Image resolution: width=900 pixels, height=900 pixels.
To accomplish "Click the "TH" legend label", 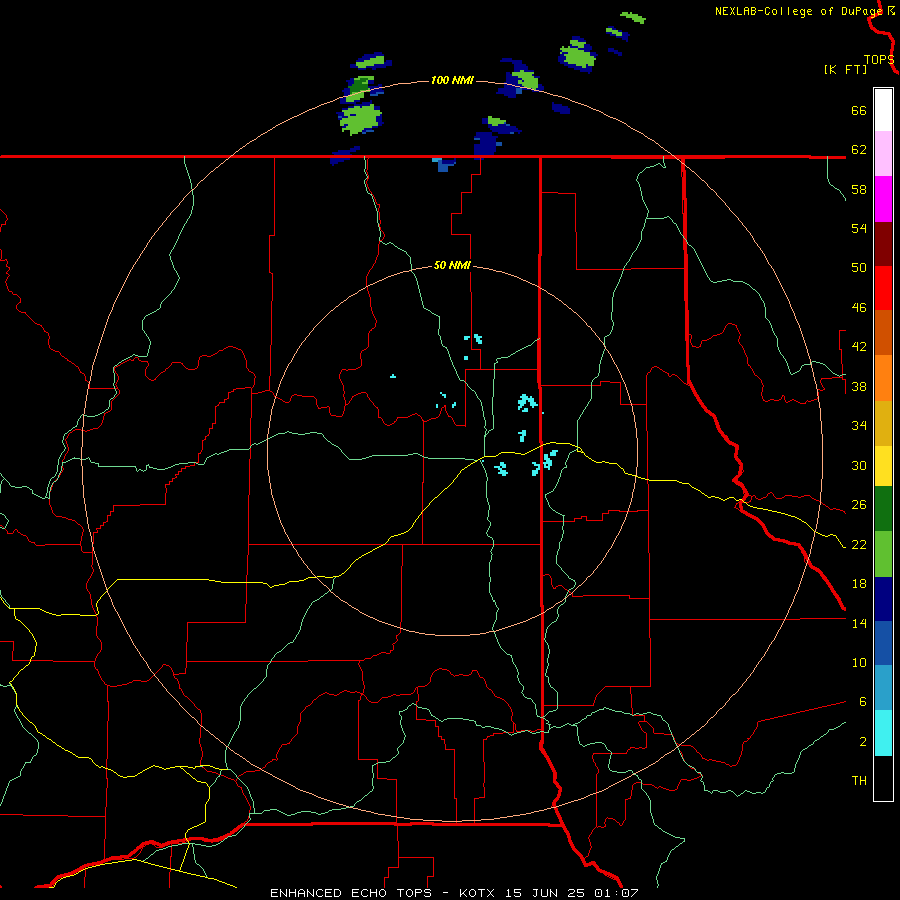I will pos(859,781).
